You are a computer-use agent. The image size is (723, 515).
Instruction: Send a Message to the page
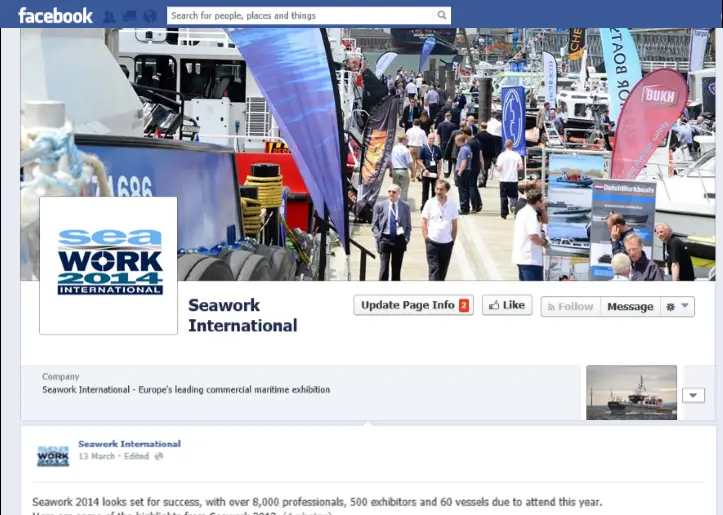coord(630,307)
